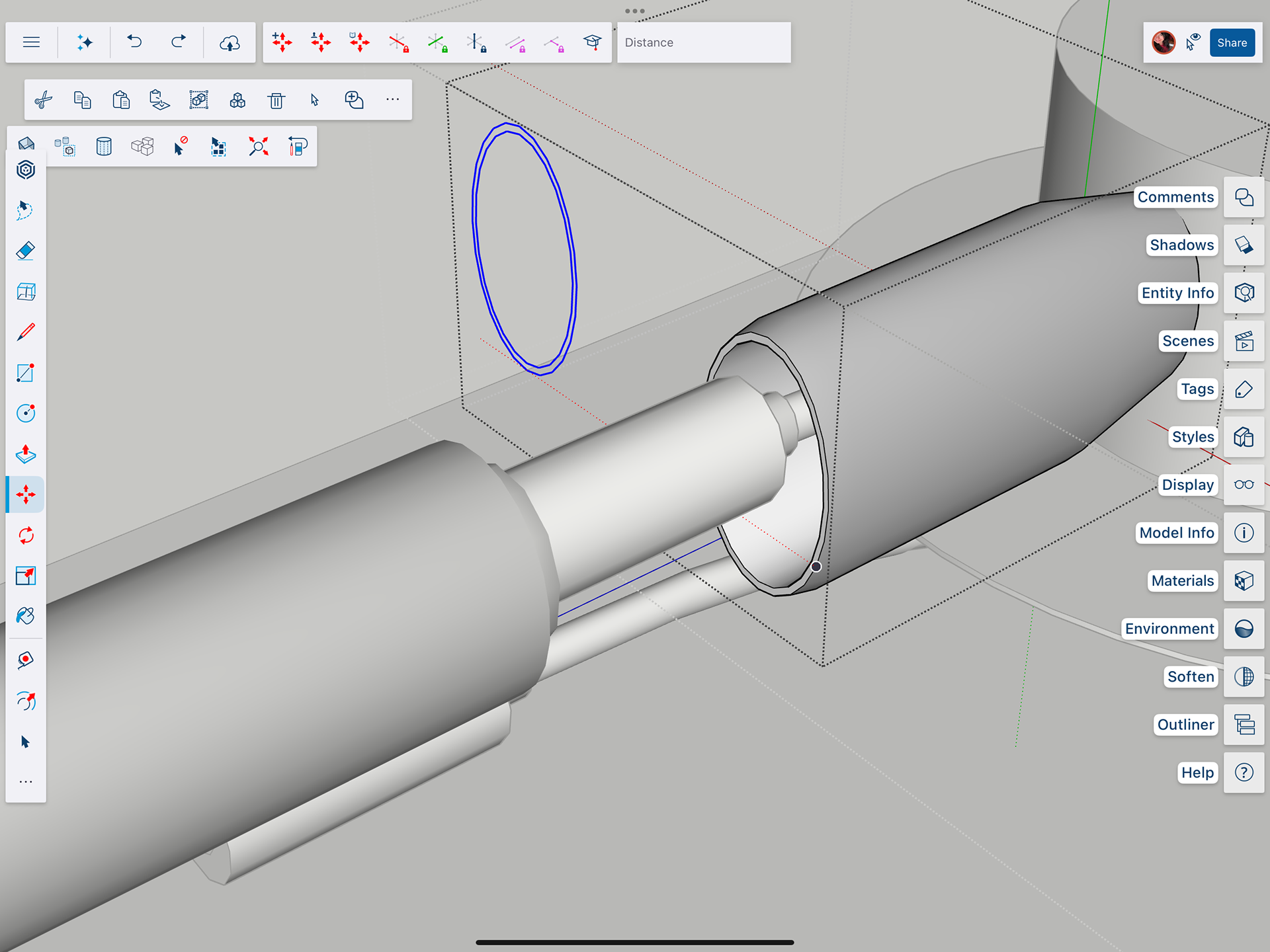Image resolution: width=1270 pixels, height=952 pixels.
Task: Click the Distance measurement input field
Action: pos(703,43)
